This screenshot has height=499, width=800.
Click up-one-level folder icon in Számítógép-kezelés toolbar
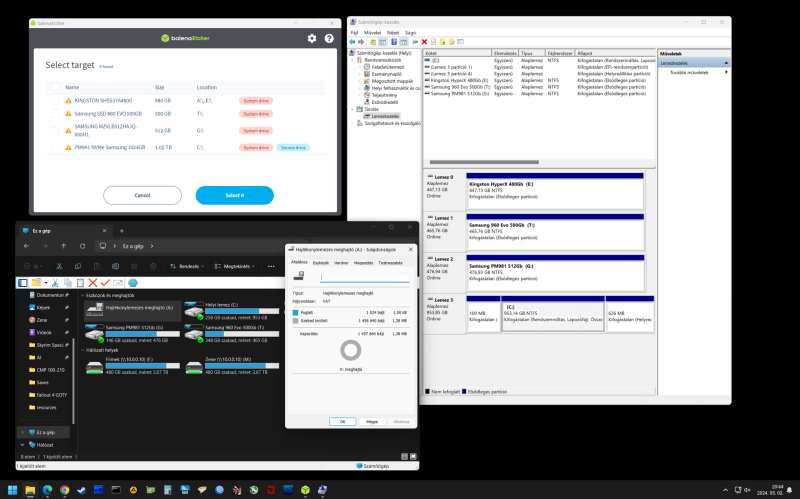373,42
